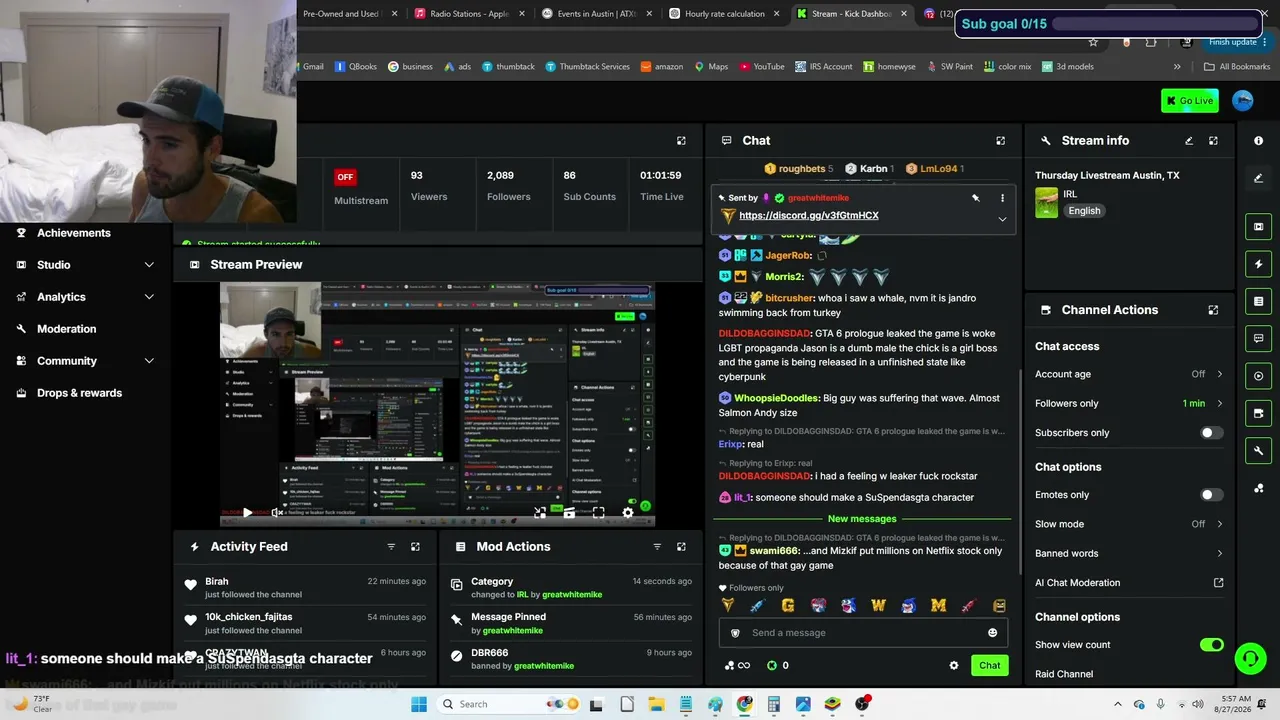Switch to Hourly rate calculation tab
This screenshot has width=1280, height=720.
(x=724, y=14)
